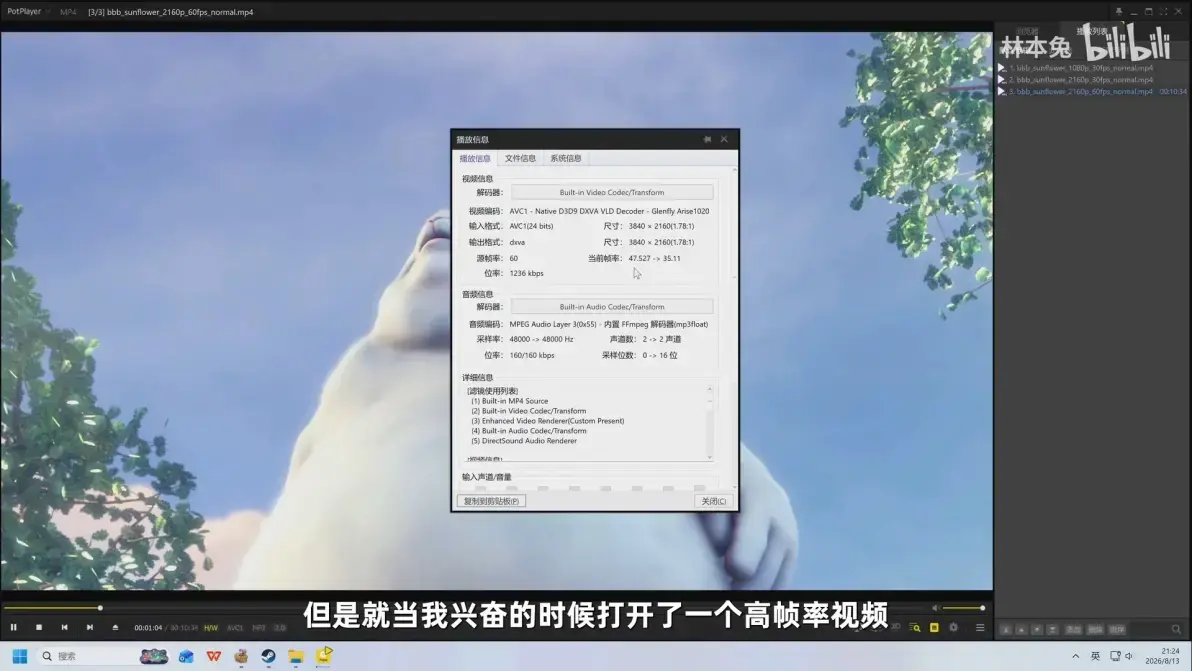Switch PotPlayer to fullscreen mode
The width and height of the screenshot is (1192, 671).
(1163, 11)
